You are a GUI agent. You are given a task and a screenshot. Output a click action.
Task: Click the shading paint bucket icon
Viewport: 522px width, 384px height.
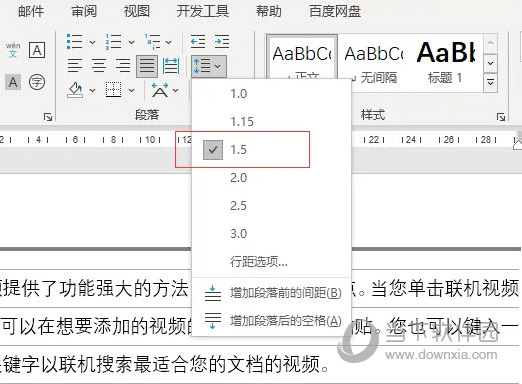75,90
